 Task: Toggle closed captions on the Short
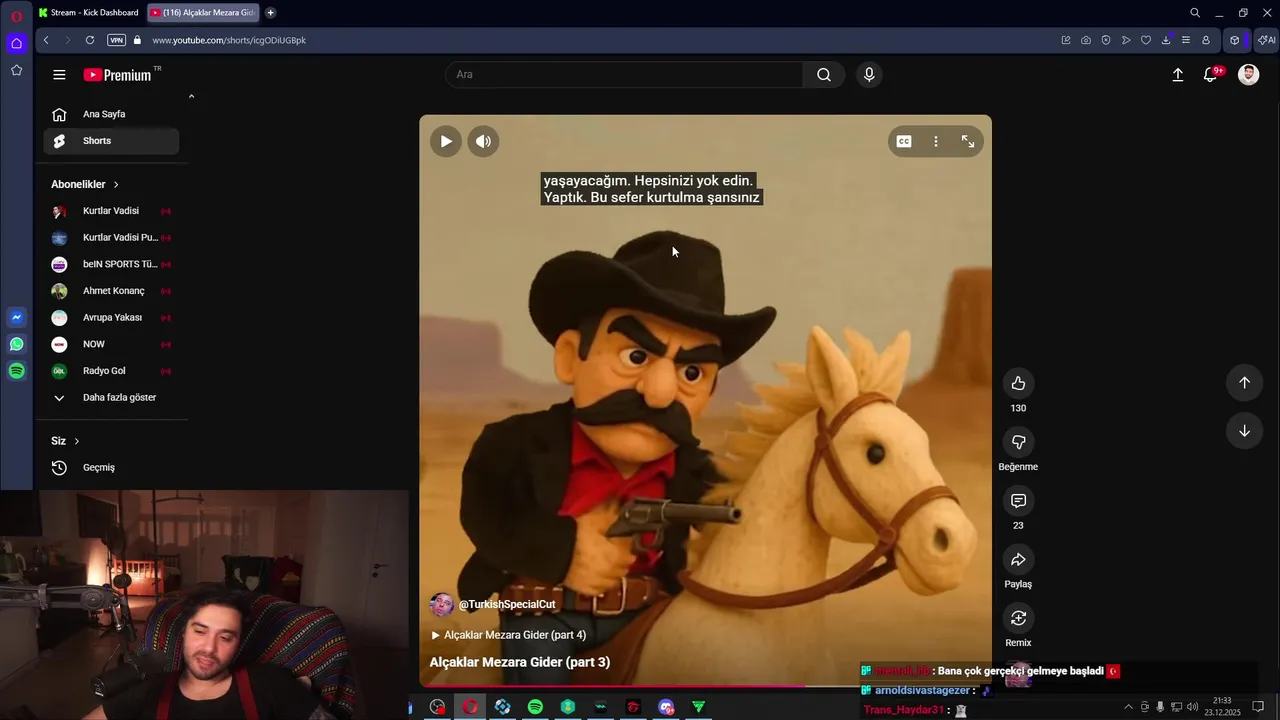[904, 141]
